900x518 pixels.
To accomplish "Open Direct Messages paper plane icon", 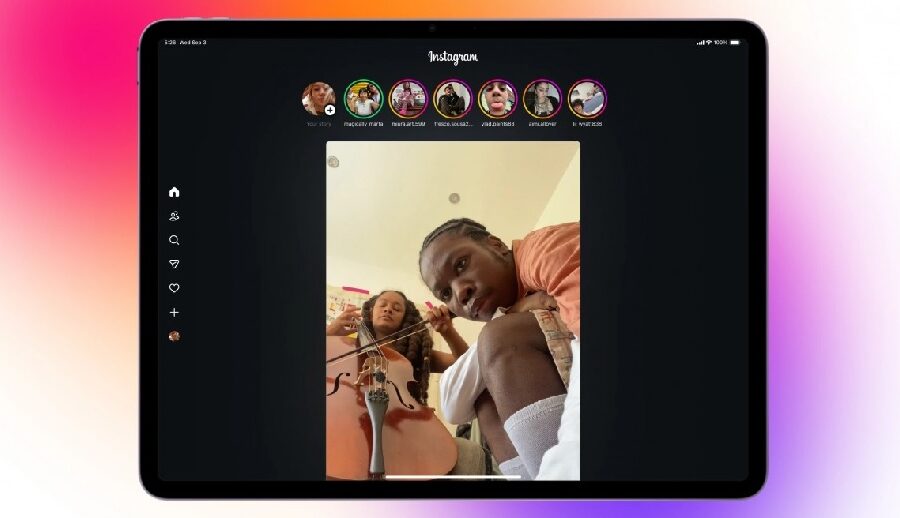I will click(x=174, y=264).
